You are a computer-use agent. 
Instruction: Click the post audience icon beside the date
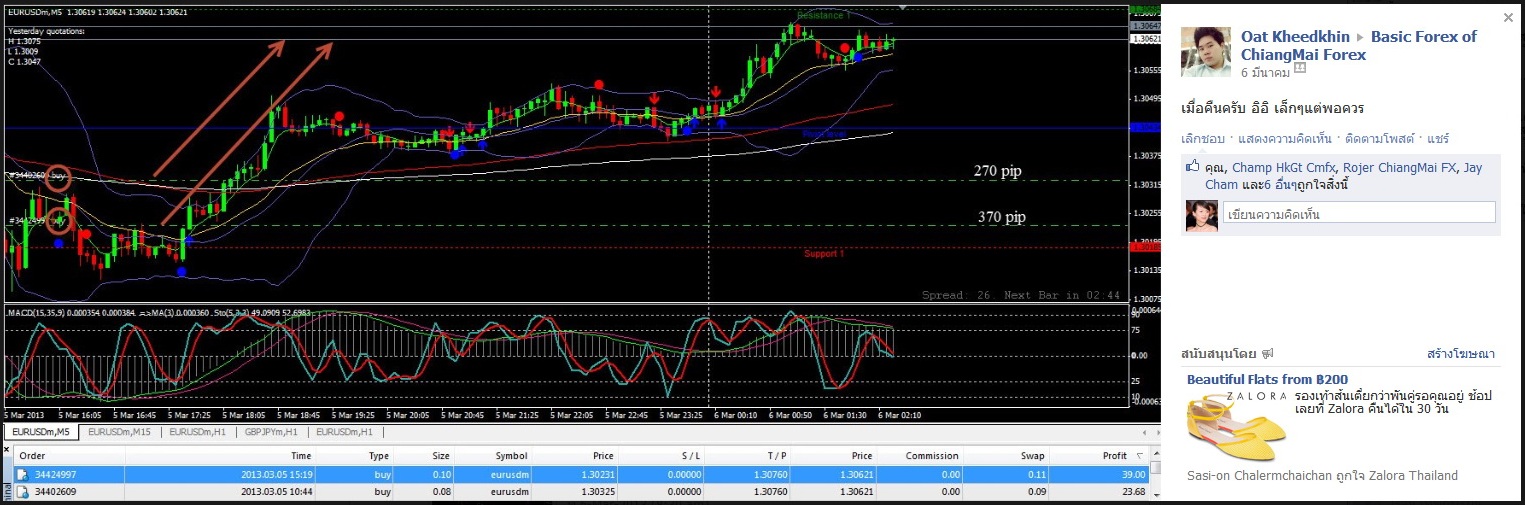[x=1300, y=68]
